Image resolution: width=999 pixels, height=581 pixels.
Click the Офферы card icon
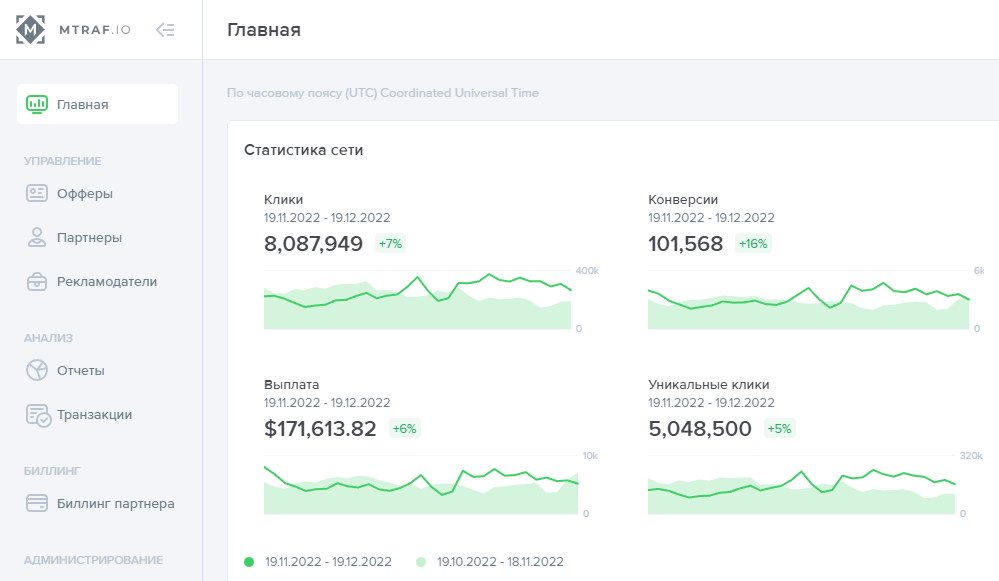point(37,194)
